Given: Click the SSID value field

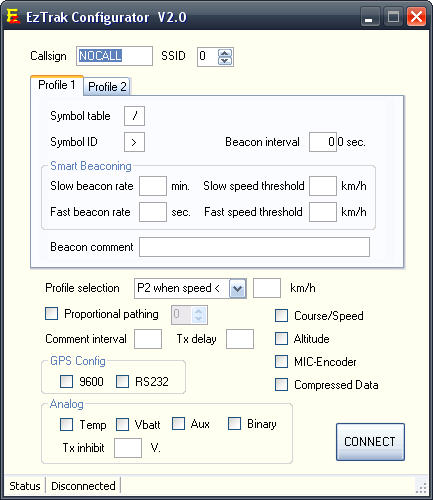Looking at the screenshot, I should [207, 57].
